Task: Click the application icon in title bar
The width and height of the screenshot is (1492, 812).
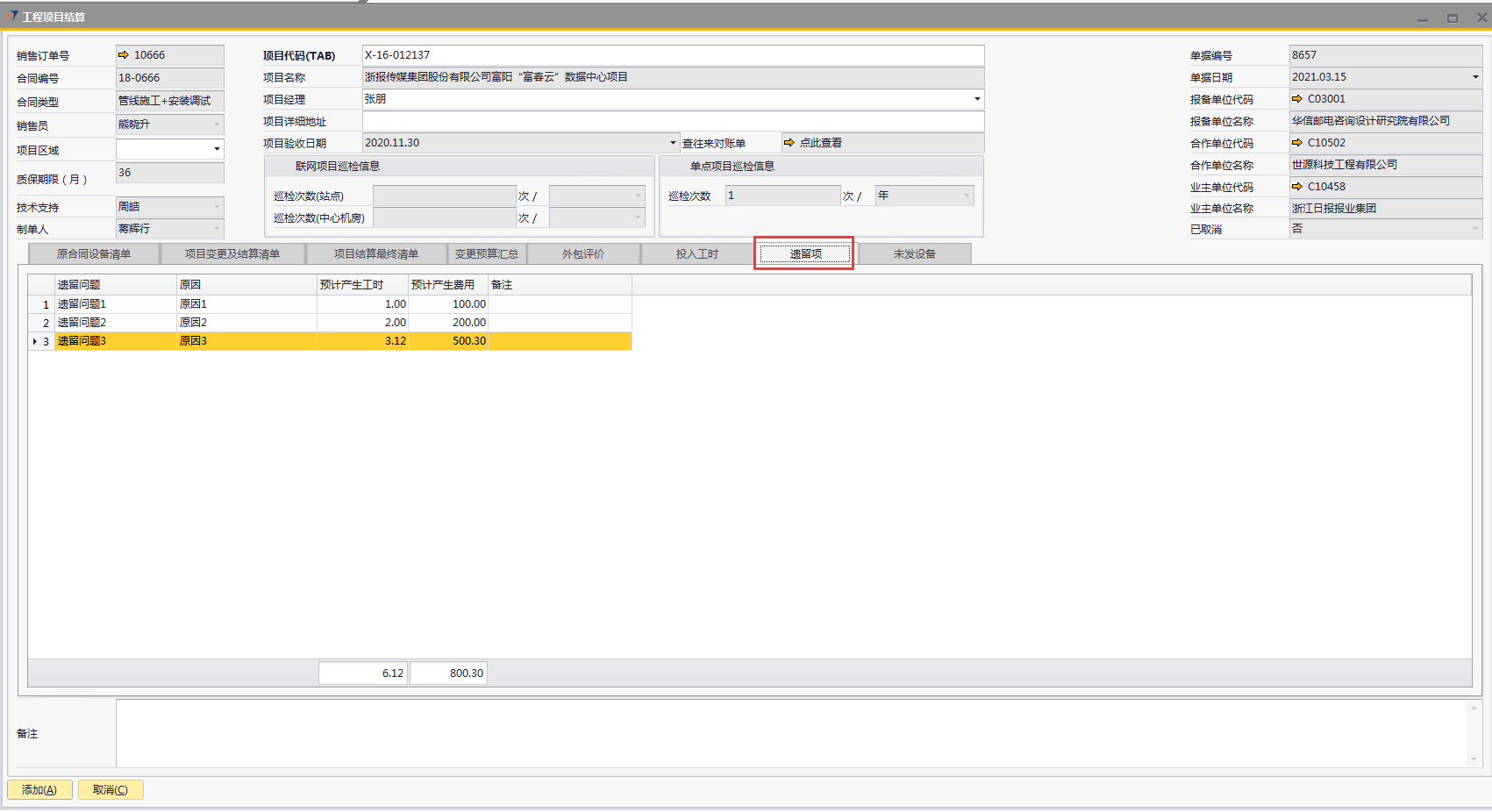Action: [11, 17]
